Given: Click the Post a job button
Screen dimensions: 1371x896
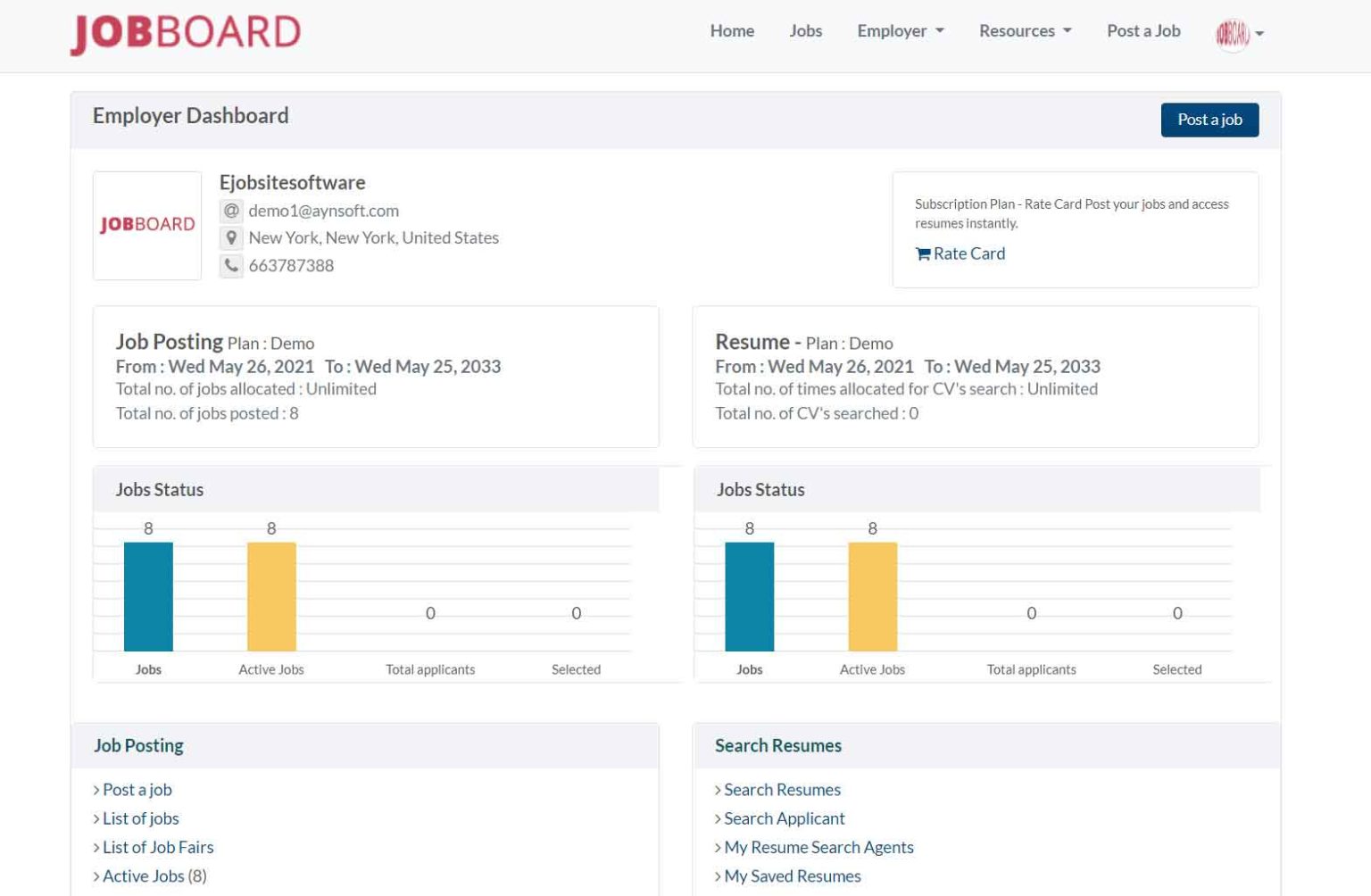Looking at the screenshot, I should coord(1209,119).
